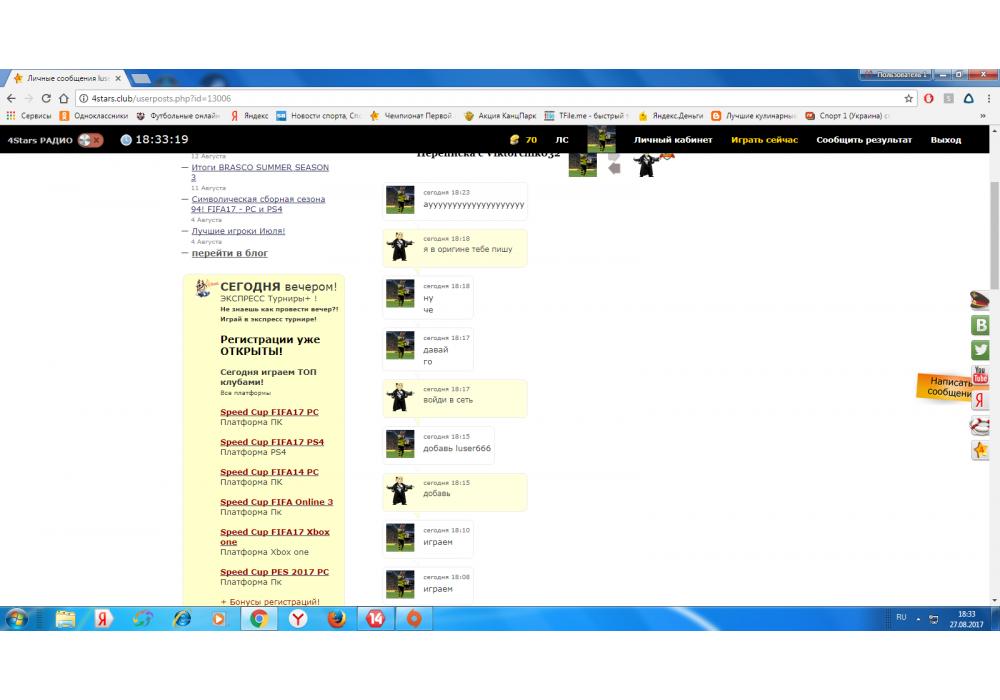The image size is (1000, 700).
Task: Toggle the 4Stars radio switch
Action: [91, 140]
